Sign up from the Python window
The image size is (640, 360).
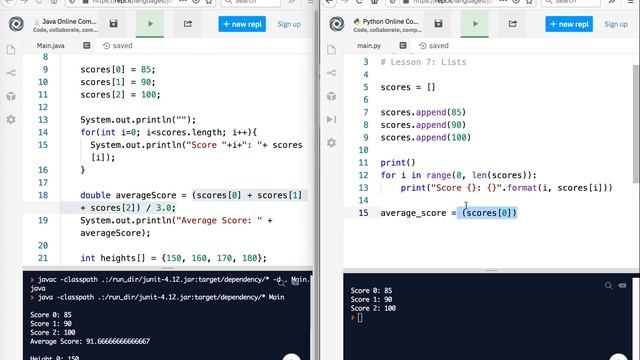(x=616, y=24)
